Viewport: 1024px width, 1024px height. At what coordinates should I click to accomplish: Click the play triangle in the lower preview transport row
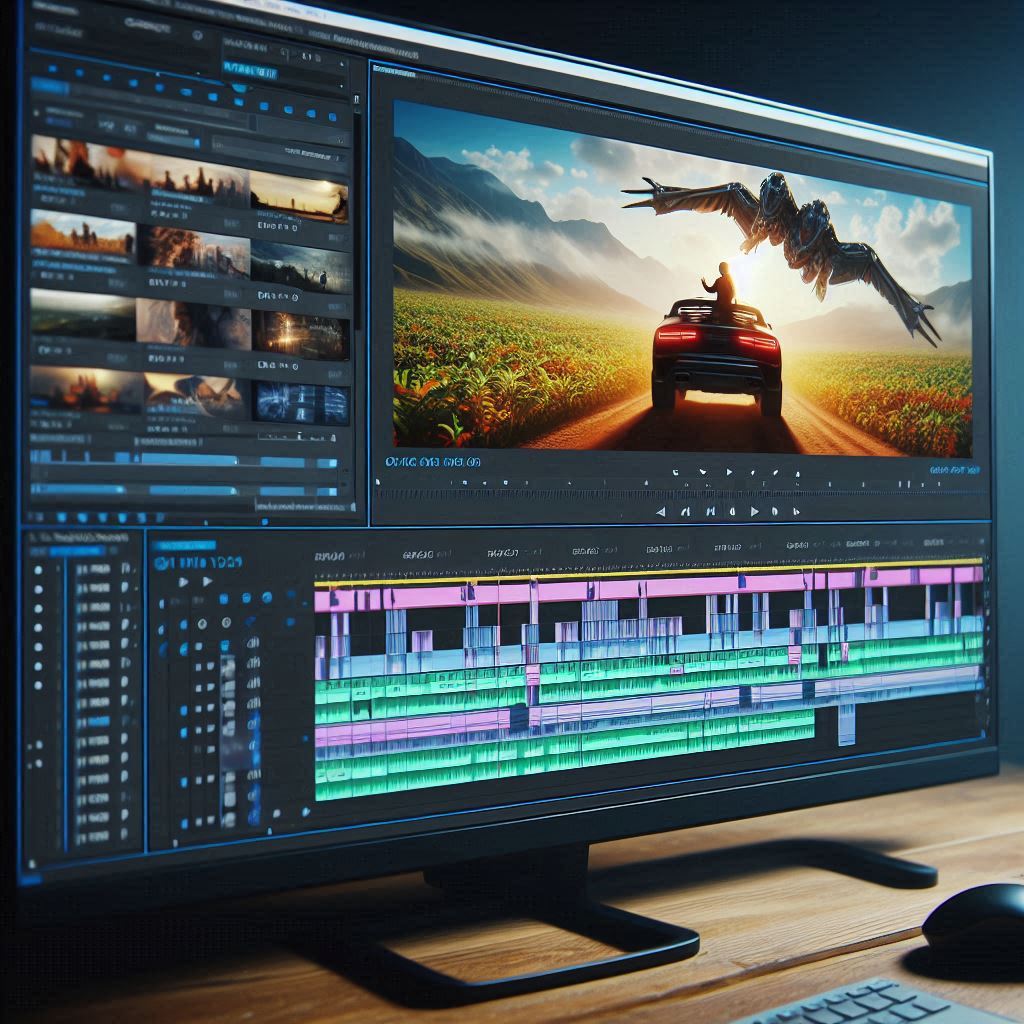click(754, 511)
